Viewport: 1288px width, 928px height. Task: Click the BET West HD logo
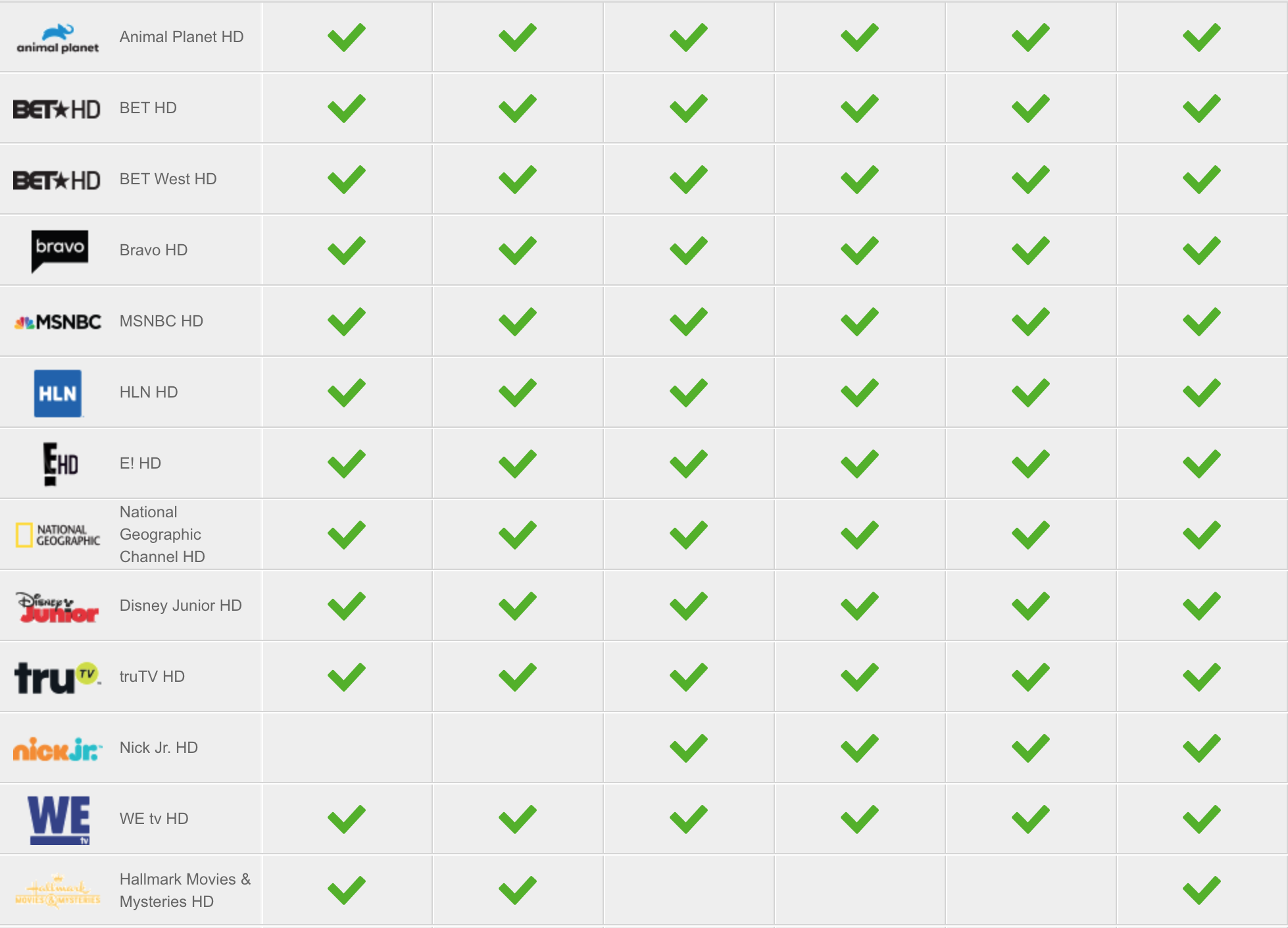pos(57,180)
